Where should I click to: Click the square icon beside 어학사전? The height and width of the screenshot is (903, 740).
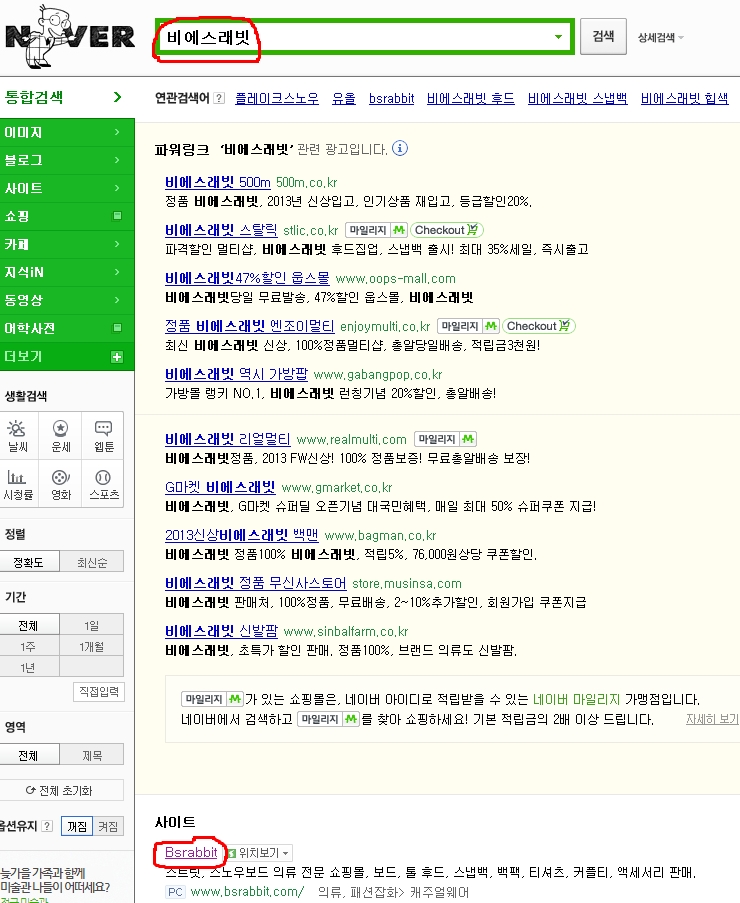coord(117,328)
